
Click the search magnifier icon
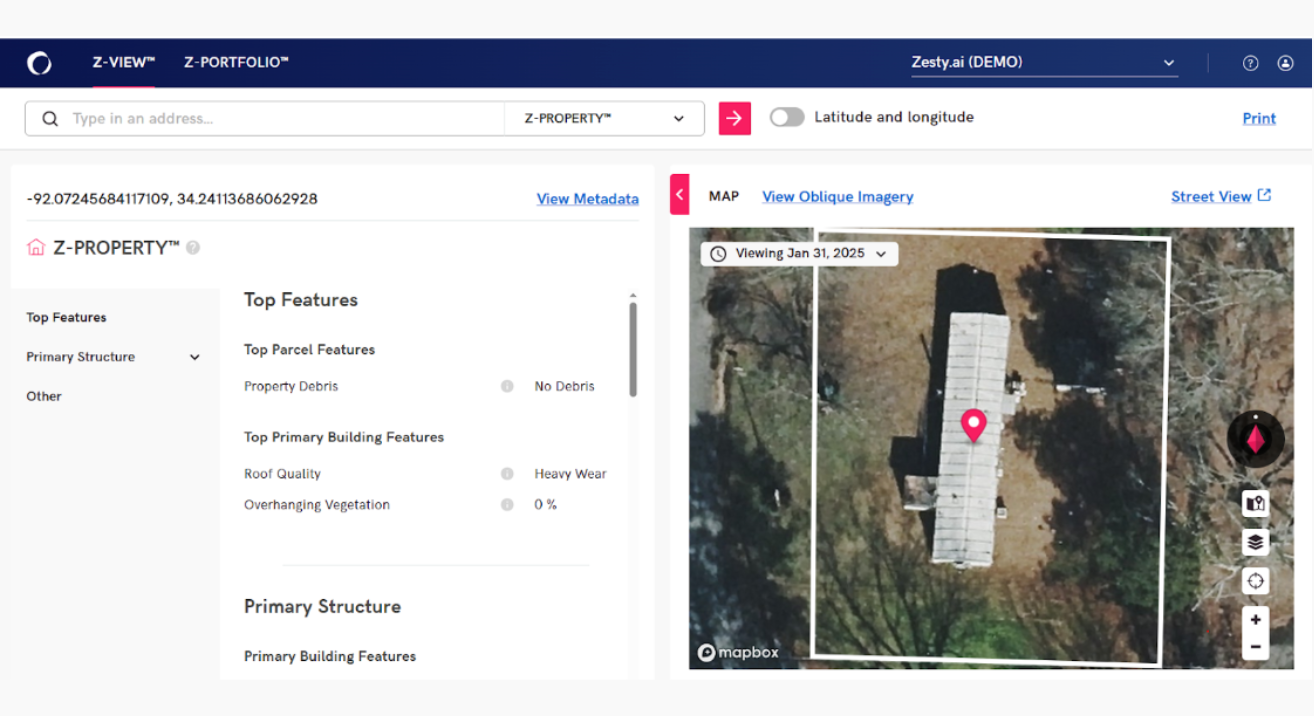[50, 119]
